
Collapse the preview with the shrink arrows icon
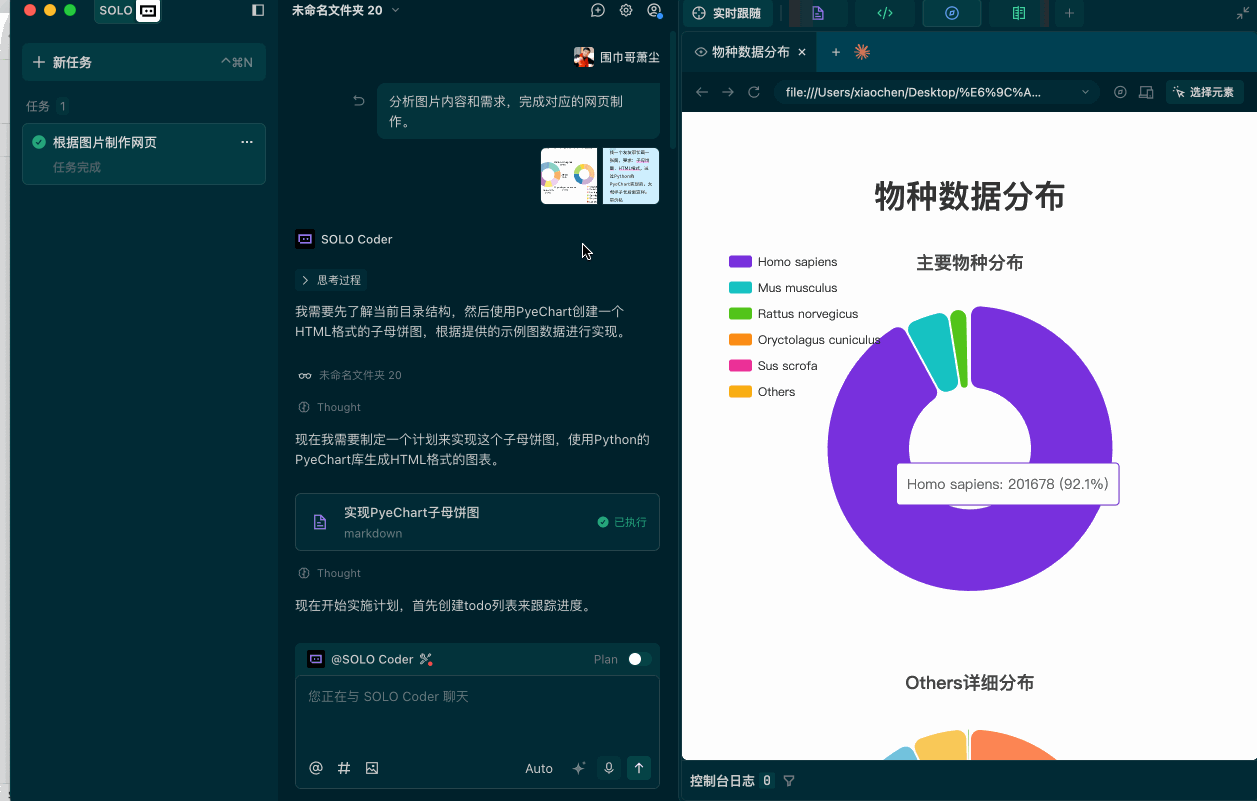click(x=1242, y=13)
